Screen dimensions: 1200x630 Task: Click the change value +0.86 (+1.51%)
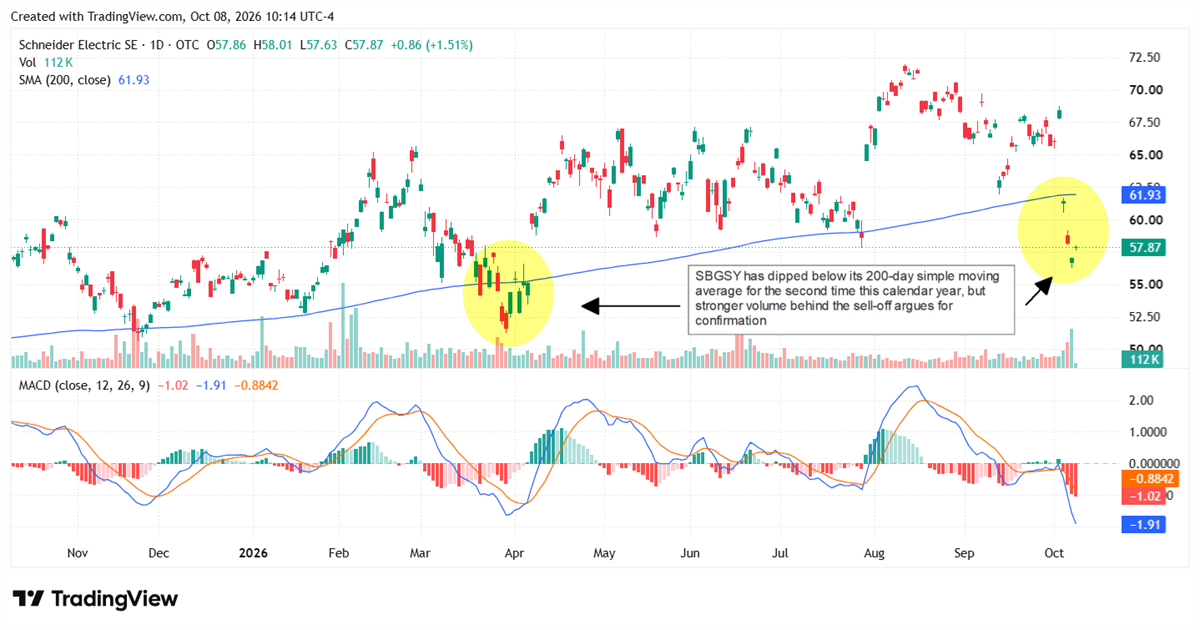(x=431, y=45)
